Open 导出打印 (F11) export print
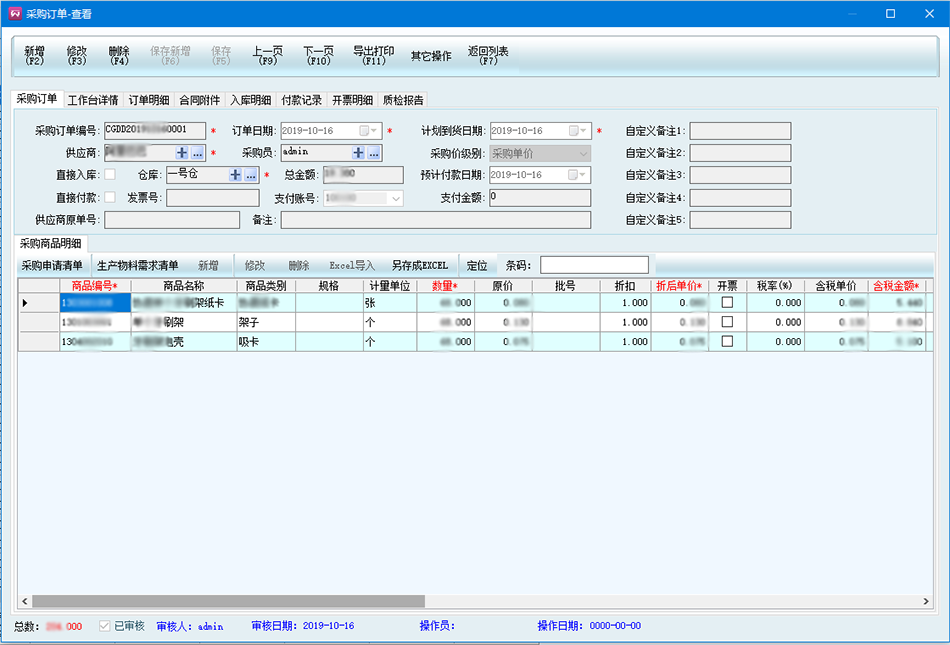 pos(374,56)
